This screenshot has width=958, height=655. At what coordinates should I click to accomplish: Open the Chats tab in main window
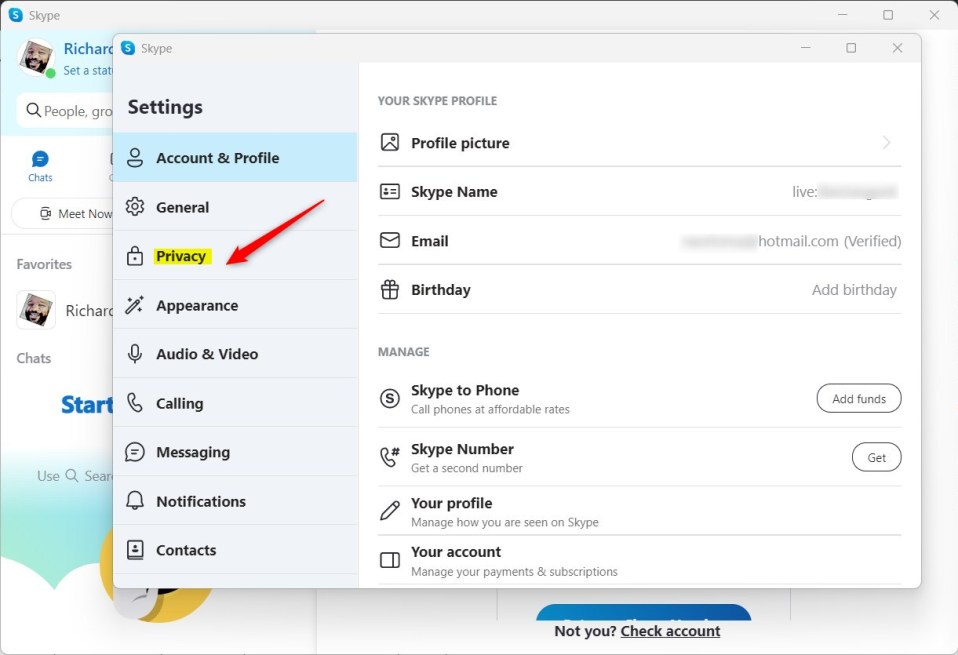point(40,166)
